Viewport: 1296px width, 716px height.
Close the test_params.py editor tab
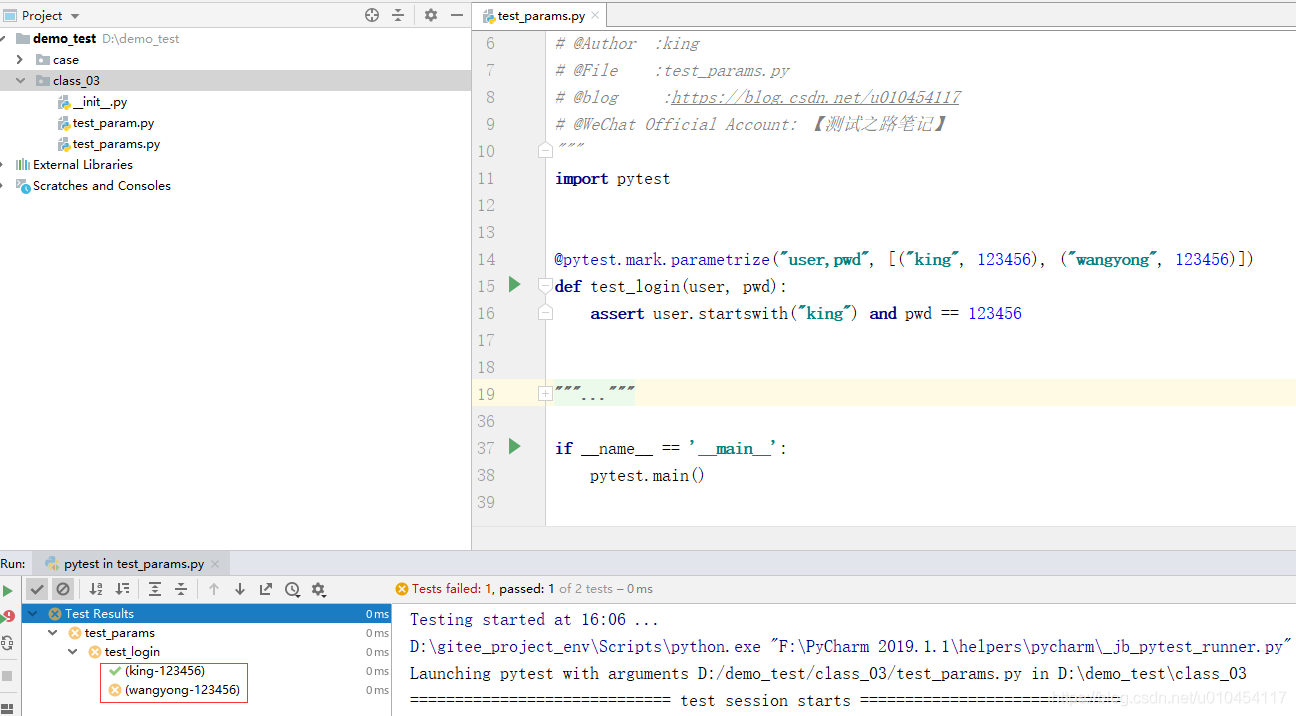point(595,15)
